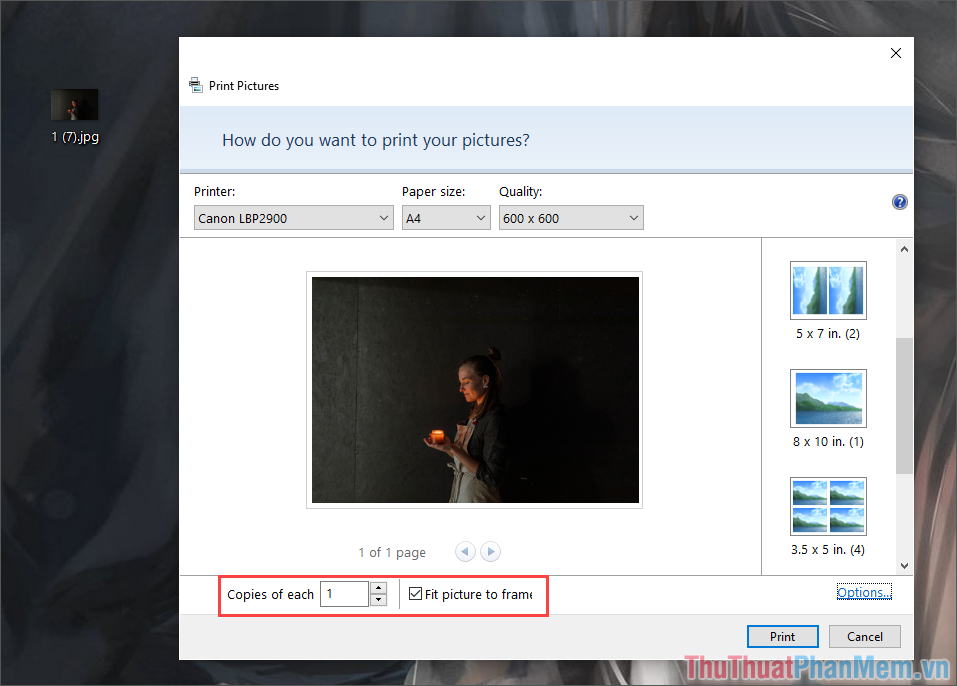Image resolution: width=957 pixels, height=686 pixels.
Task: Click the Print Pictures printer icon
Action: [195, 85]
